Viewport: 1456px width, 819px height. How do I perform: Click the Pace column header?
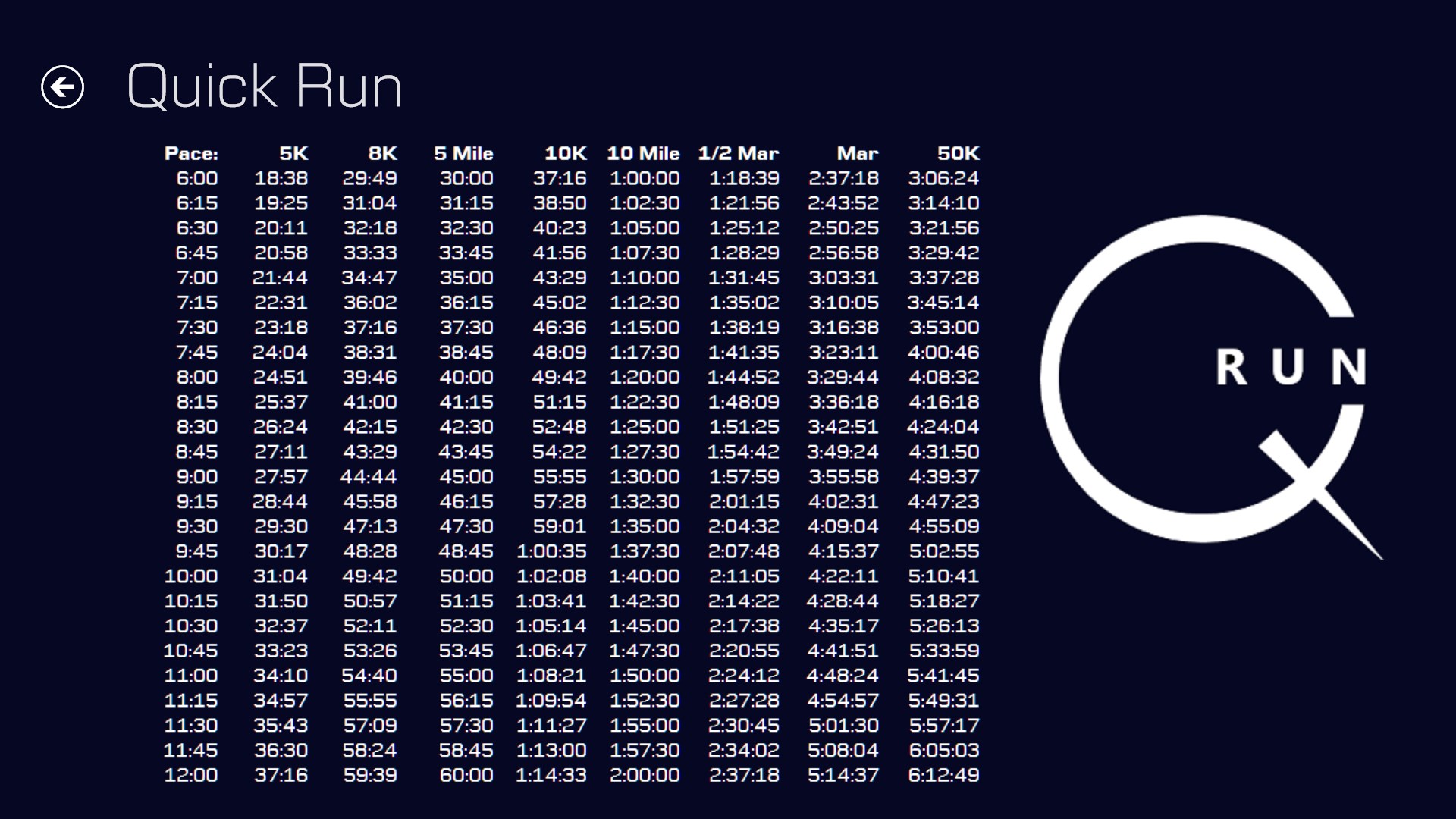coord(191,154)
